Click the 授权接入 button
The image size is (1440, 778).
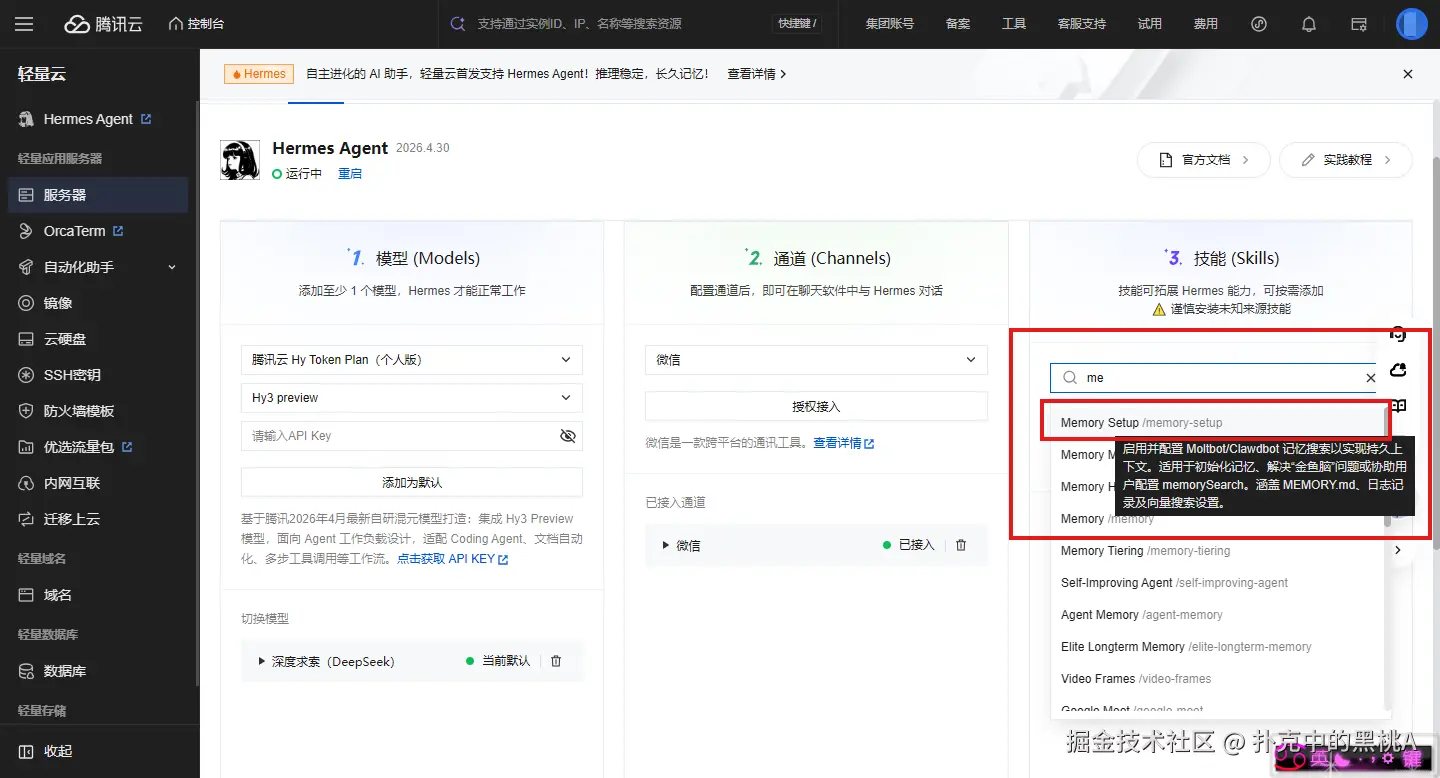click(x=816, y=406)
